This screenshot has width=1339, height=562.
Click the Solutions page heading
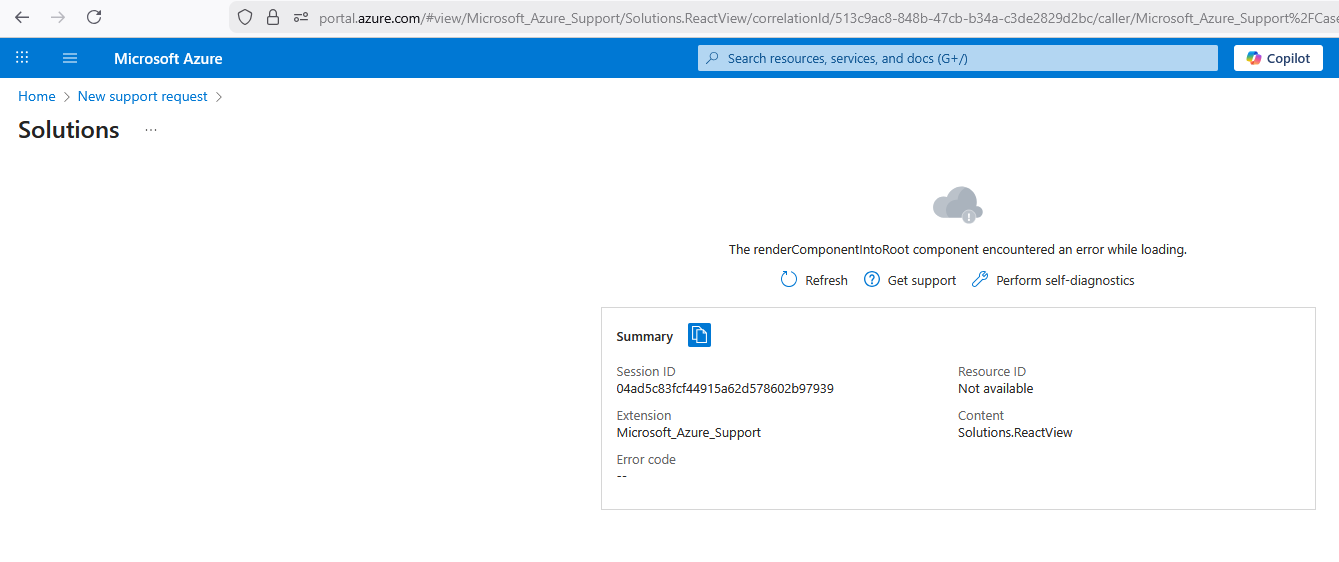tap(69, 130)
